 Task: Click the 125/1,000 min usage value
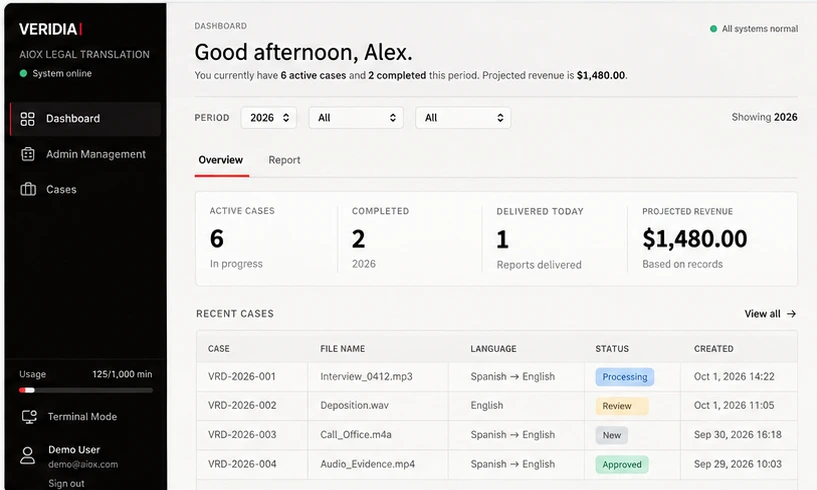pyautogui.click(x=122, y=374)
